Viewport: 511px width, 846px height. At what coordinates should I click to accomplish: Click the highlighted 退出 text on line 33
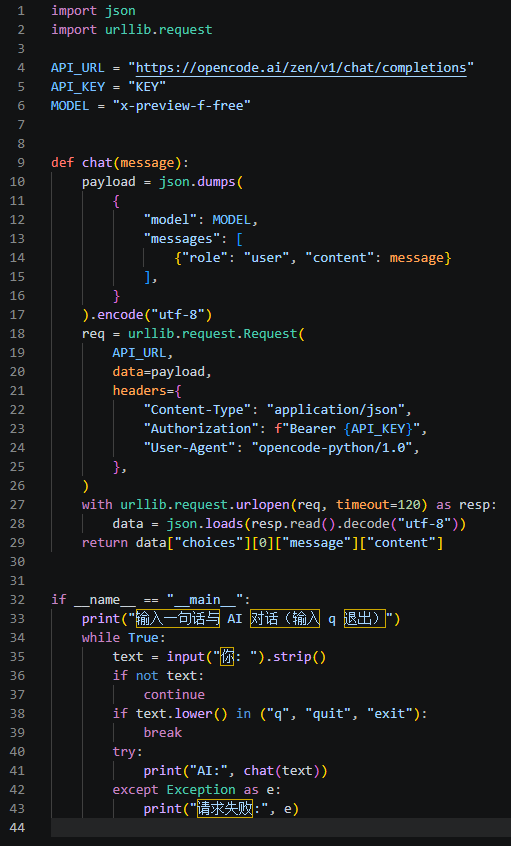[x=365, y=618]
